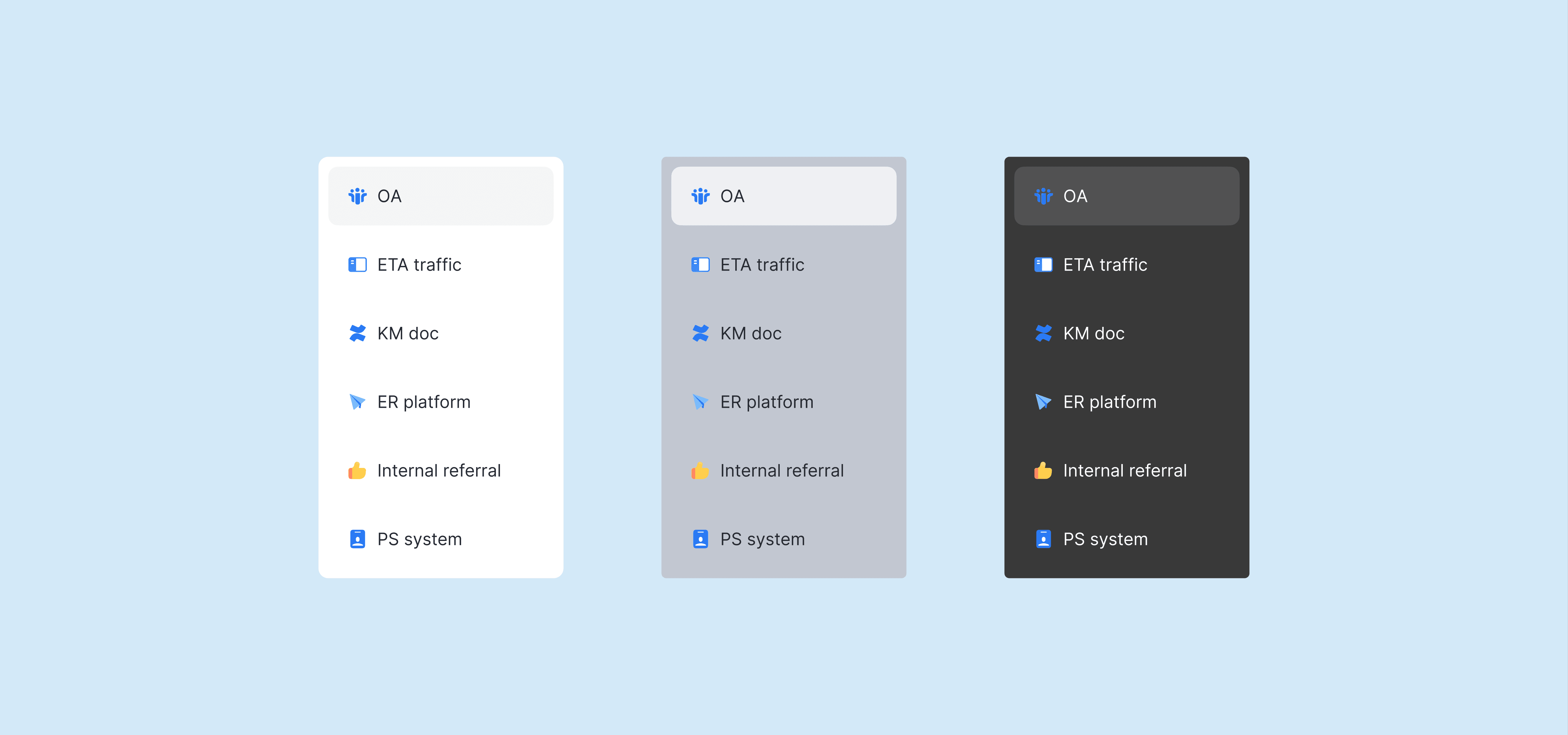Select ER platform in the white menu
This screenshot has height=735, width=1568.
pos(424,402)
